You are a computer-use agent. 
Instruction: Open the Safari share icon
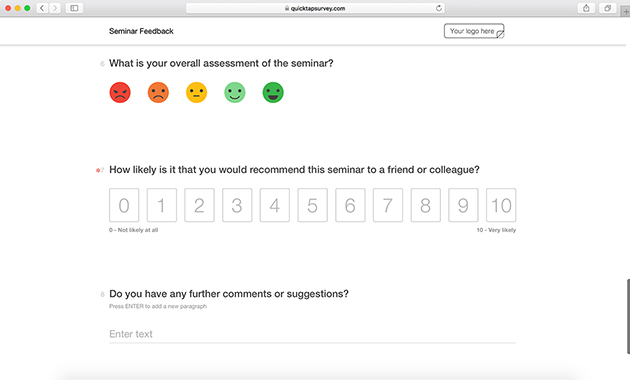[x=586, y=8]
